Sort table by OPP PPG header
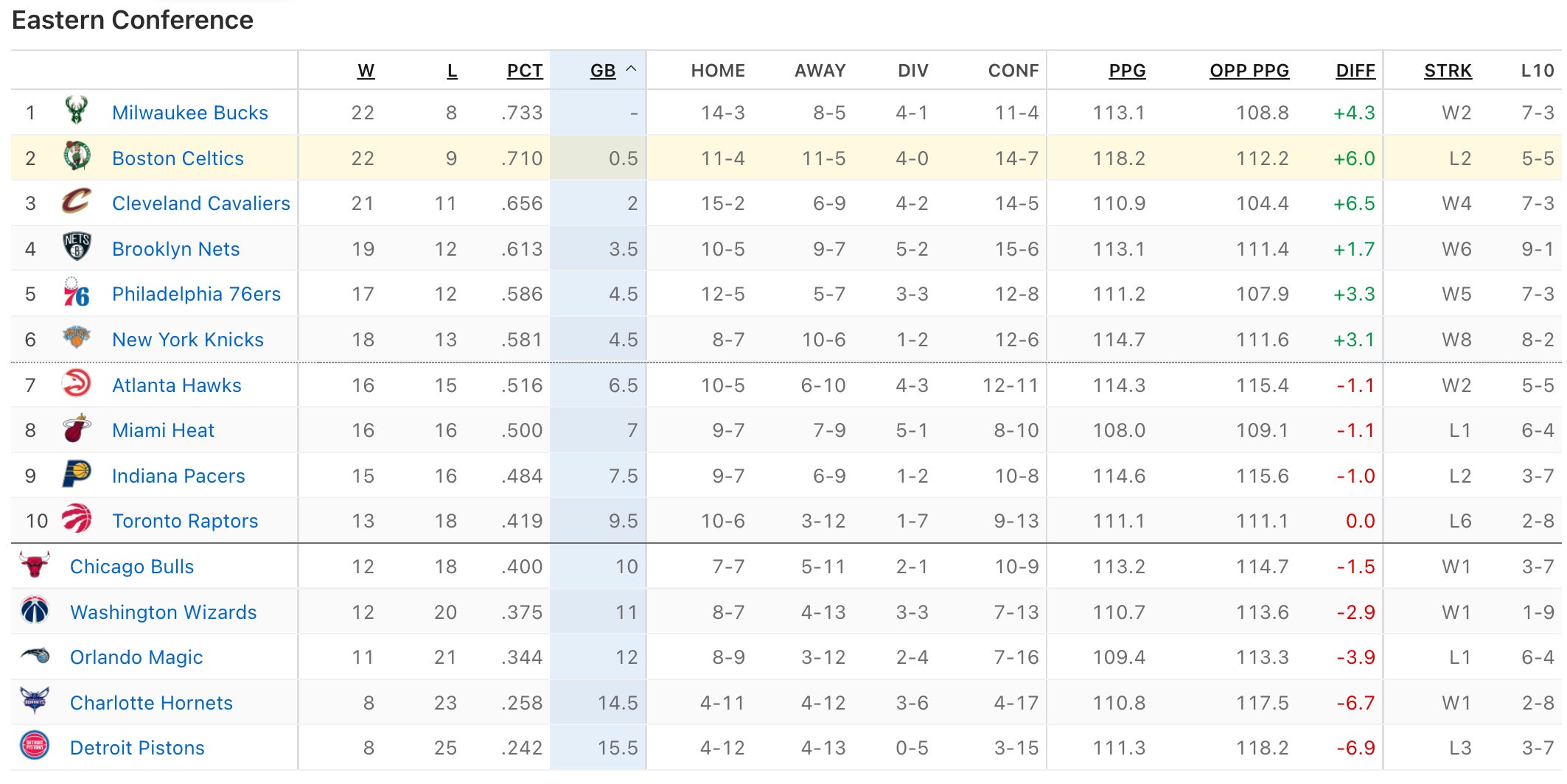 (1249, 71)
